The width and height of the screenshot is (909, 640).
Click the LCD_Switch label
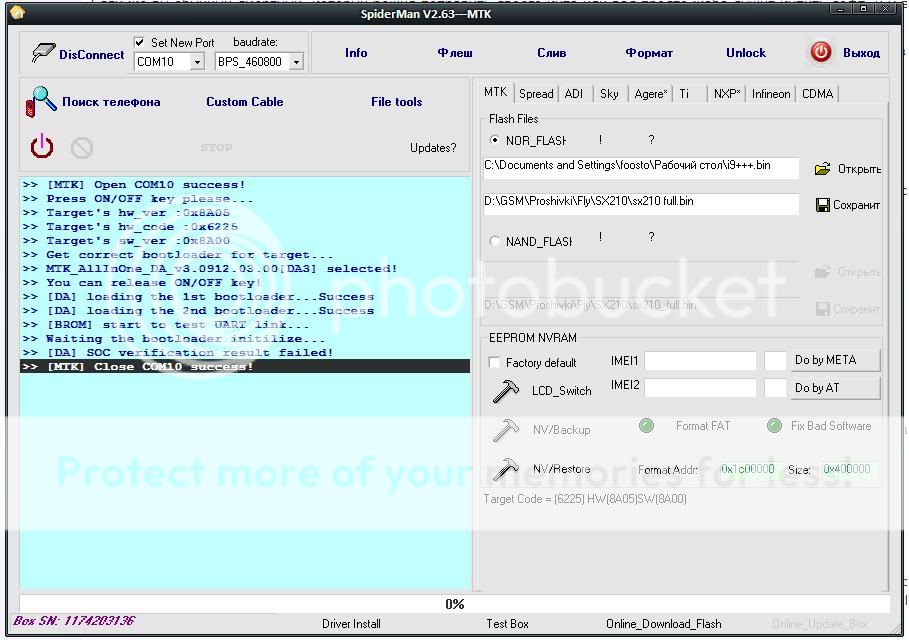pos(561,391)
